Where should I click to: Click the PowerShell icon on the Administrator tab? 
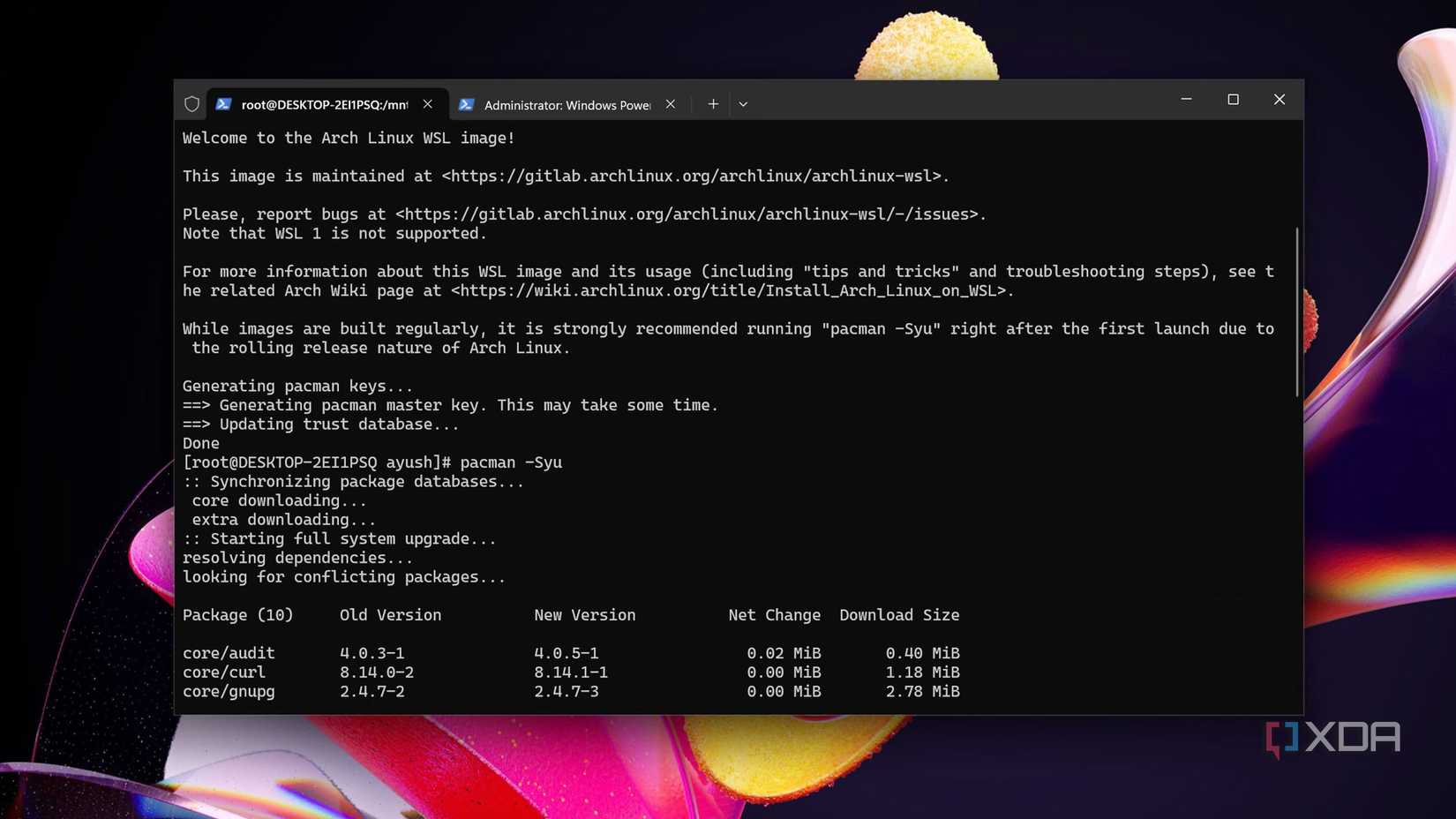(x=467, y=104)
